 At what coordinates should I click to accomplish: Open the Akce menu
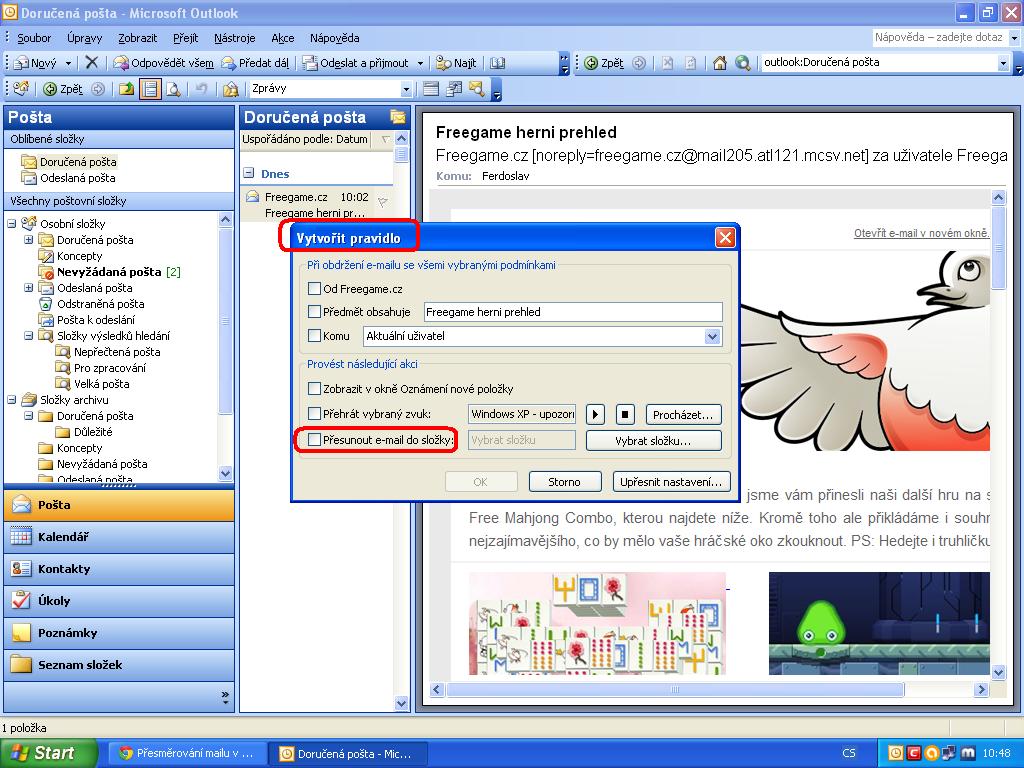coord(283,38)
